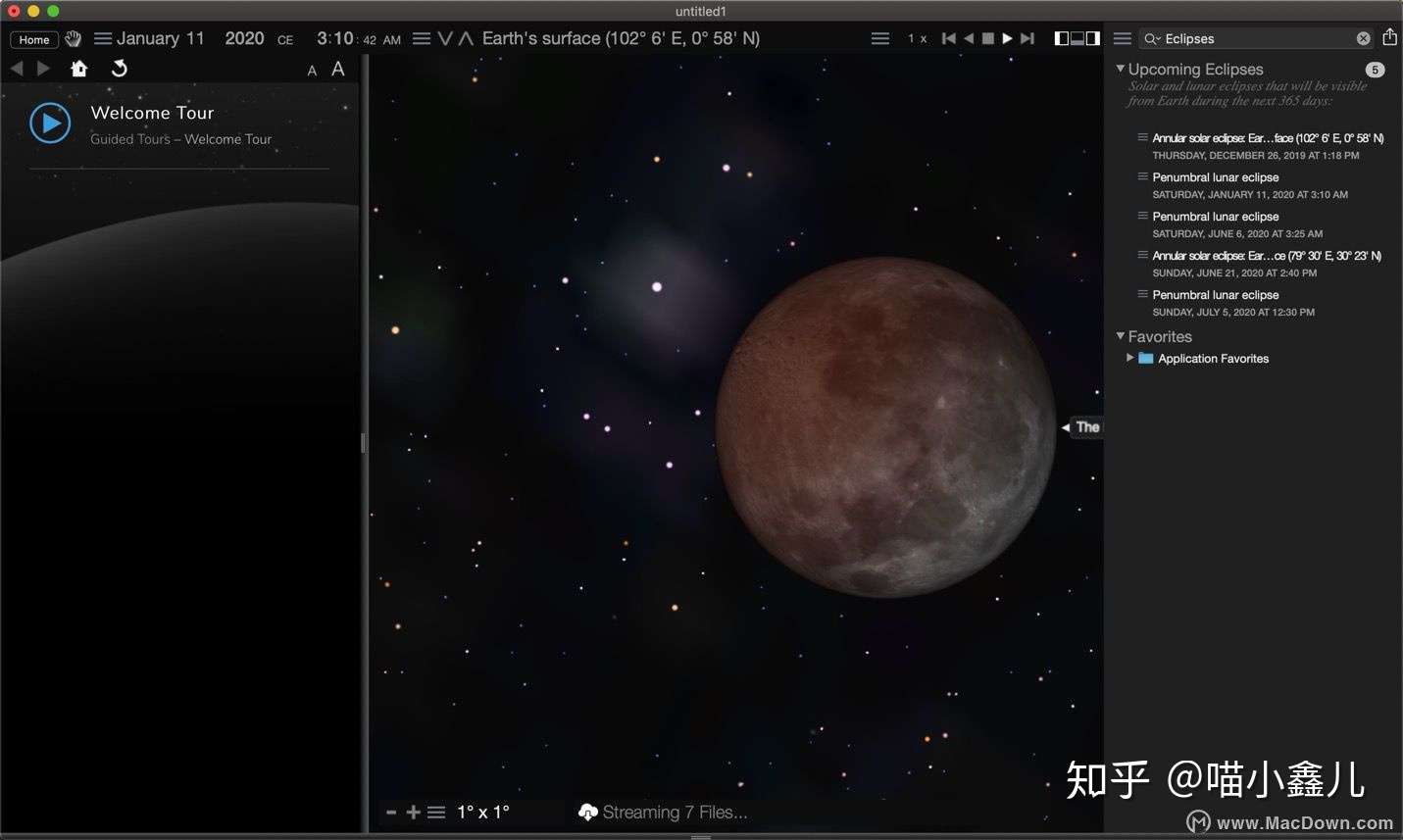The image size is (1403, 840).
Task: Step time backward one step
Action: [948, 39]
